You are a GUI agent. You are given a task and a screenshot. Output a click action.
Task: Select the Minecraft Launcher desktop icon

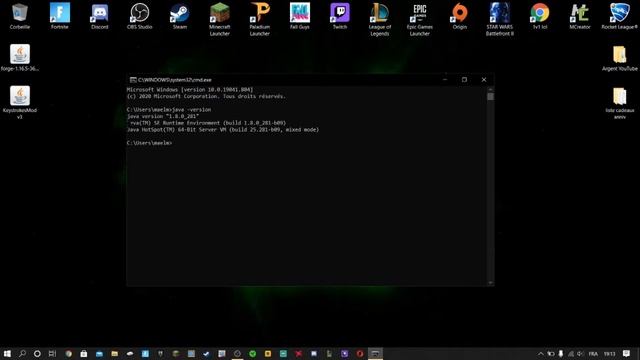coord(220,19)
